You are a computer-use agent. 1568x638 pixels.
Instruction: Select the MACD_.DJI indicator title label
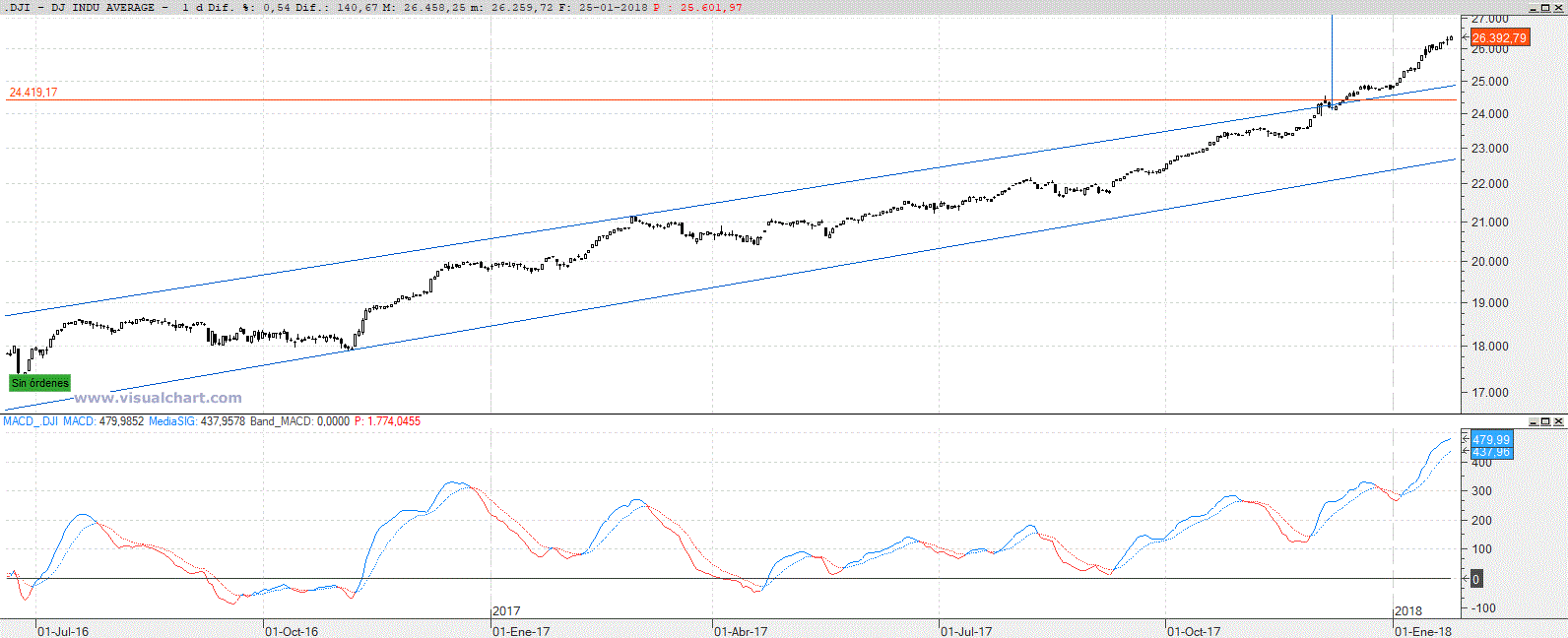tap(31, 421)
